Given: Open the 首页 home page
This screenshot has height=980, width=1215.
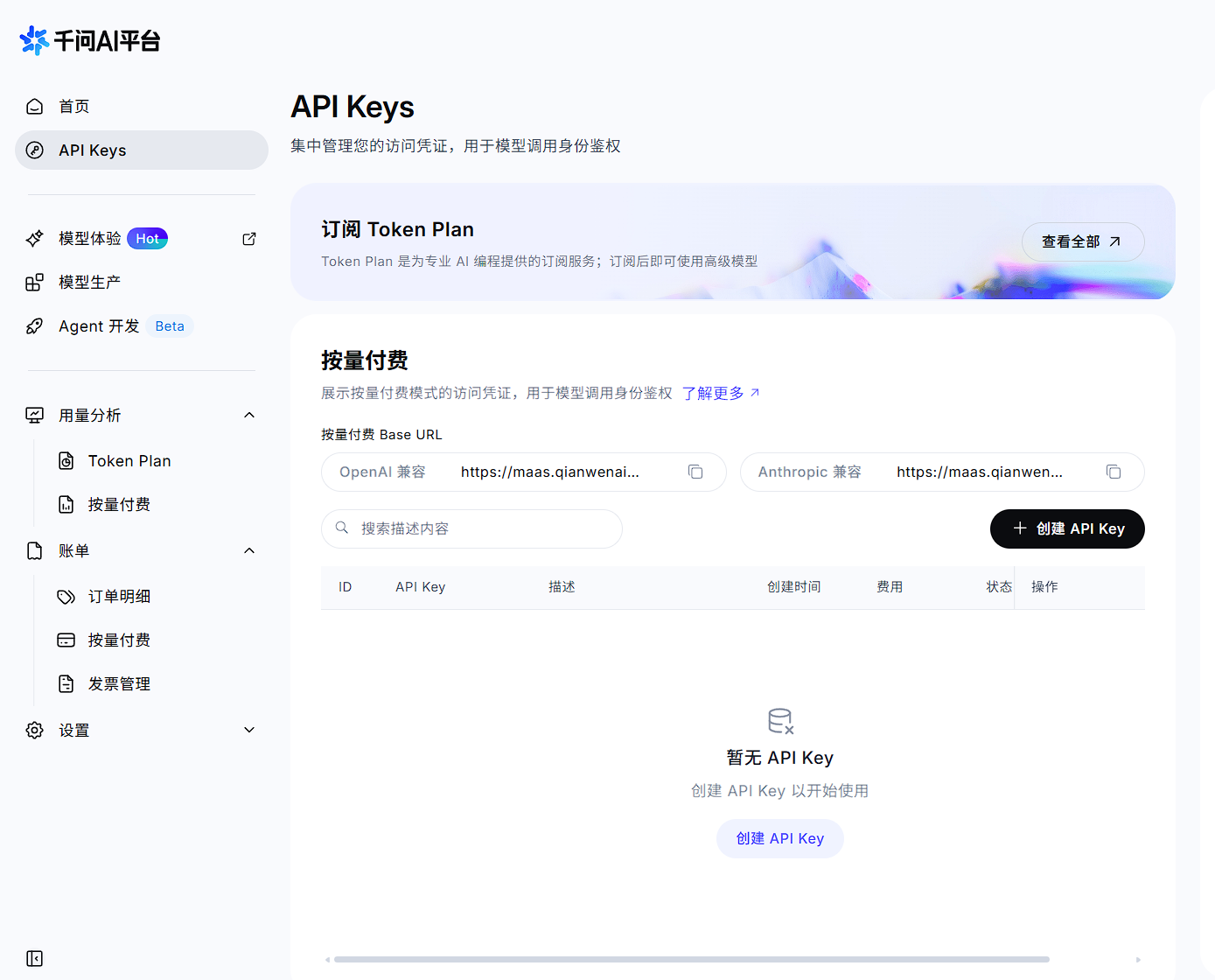Looking at the screenshot, I should [142, 107].
